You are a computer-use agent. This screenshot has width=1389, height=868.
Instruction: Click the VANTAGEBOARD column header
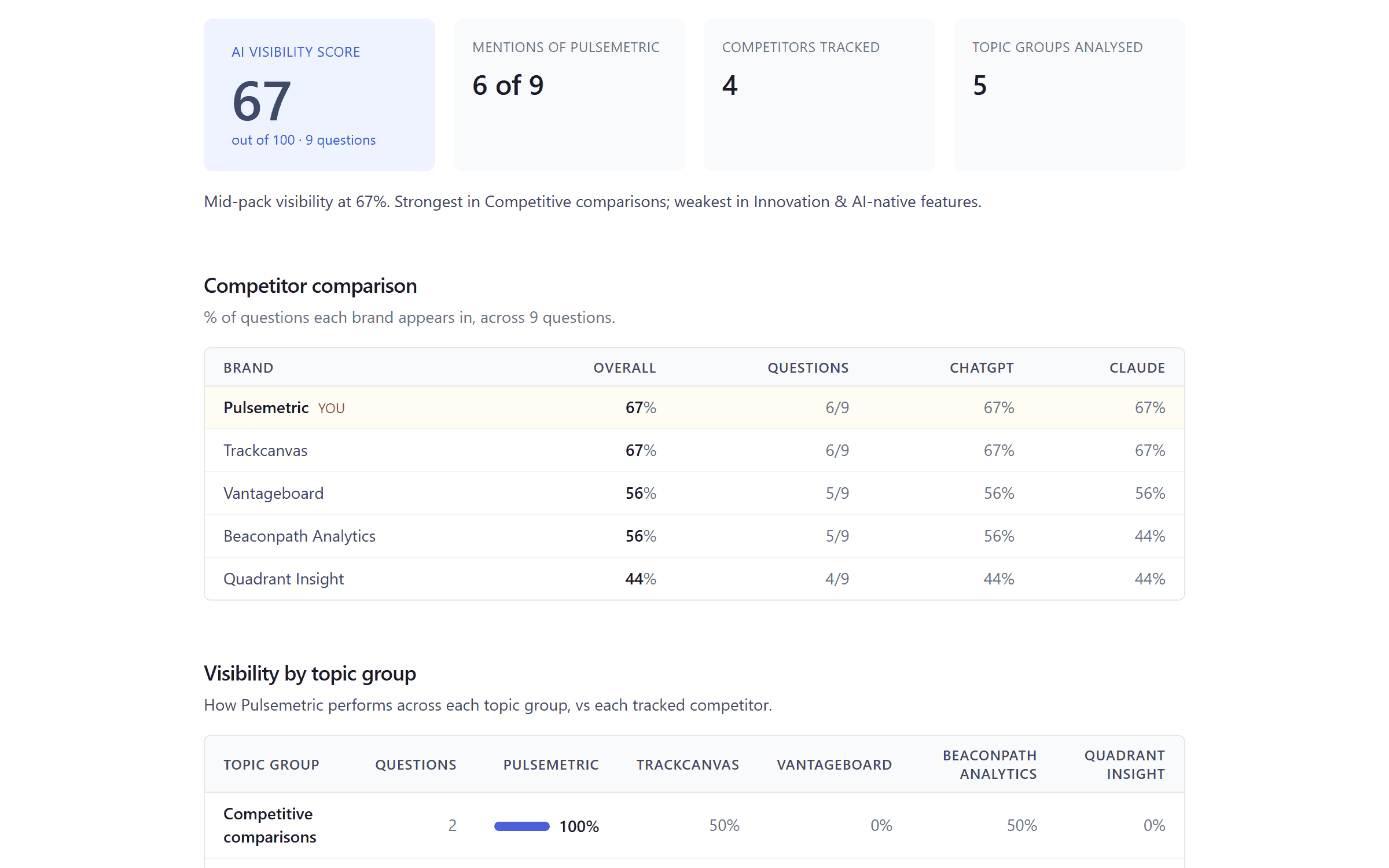coord(834,765)
